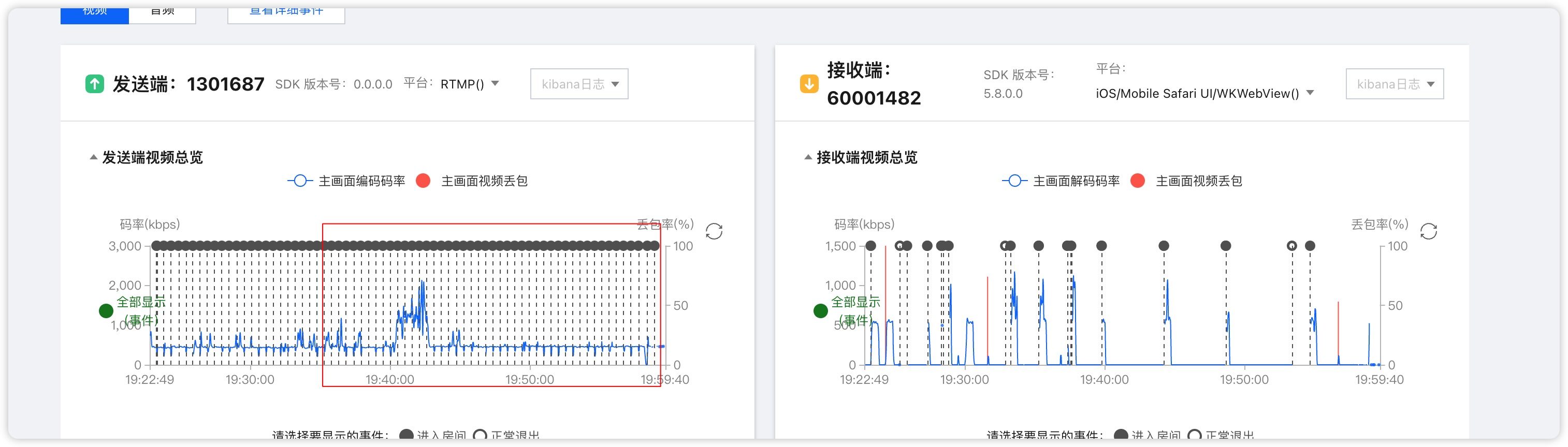This screenshot has height=447, width=1568.
Task: Expand iOS/Mobile Safari platform dropdown arrow
Action: [1310, 93]
